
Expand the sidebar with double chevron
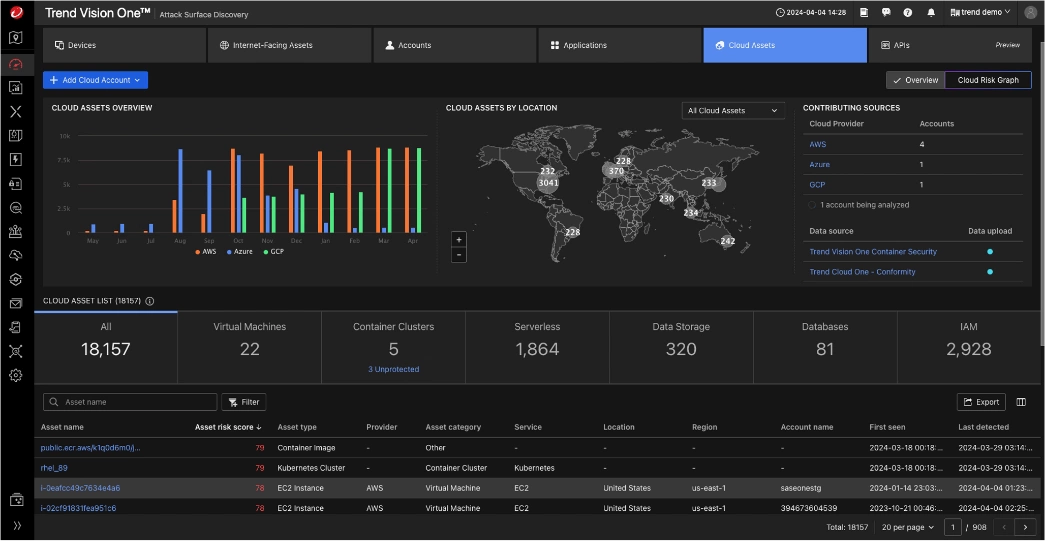(x=17, y=526)
